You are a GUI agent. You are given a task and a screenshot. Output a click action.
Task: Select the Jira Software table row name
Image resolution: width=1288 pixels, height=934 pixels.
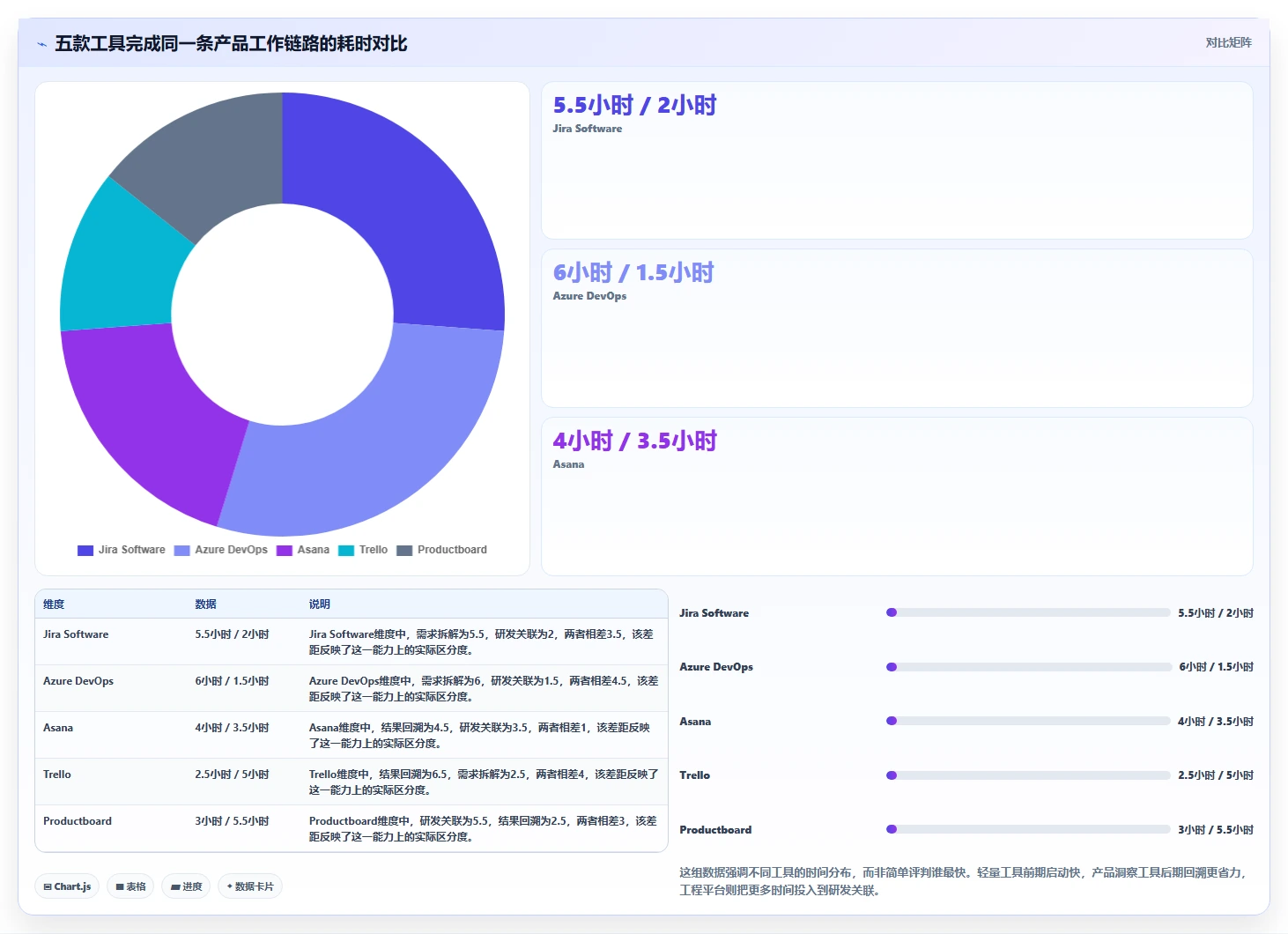pyautogui.click(x=76, y=634)
